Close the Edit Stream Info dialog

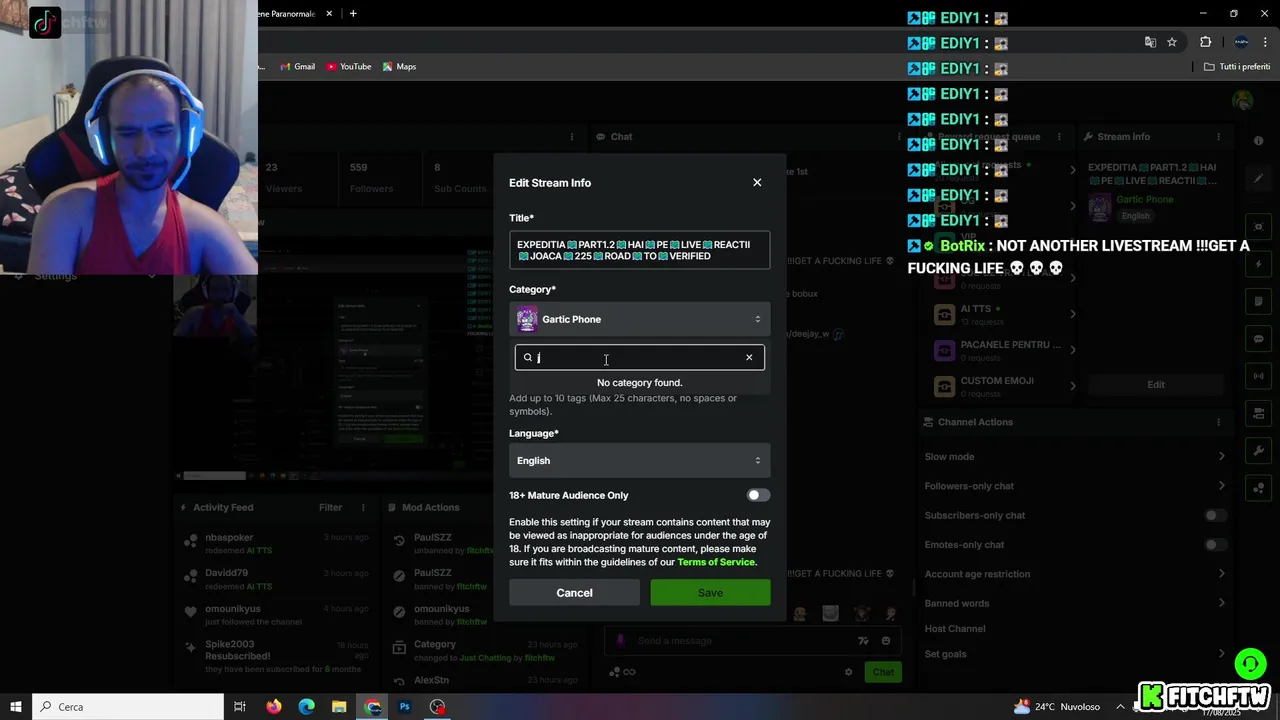[757, 182]
